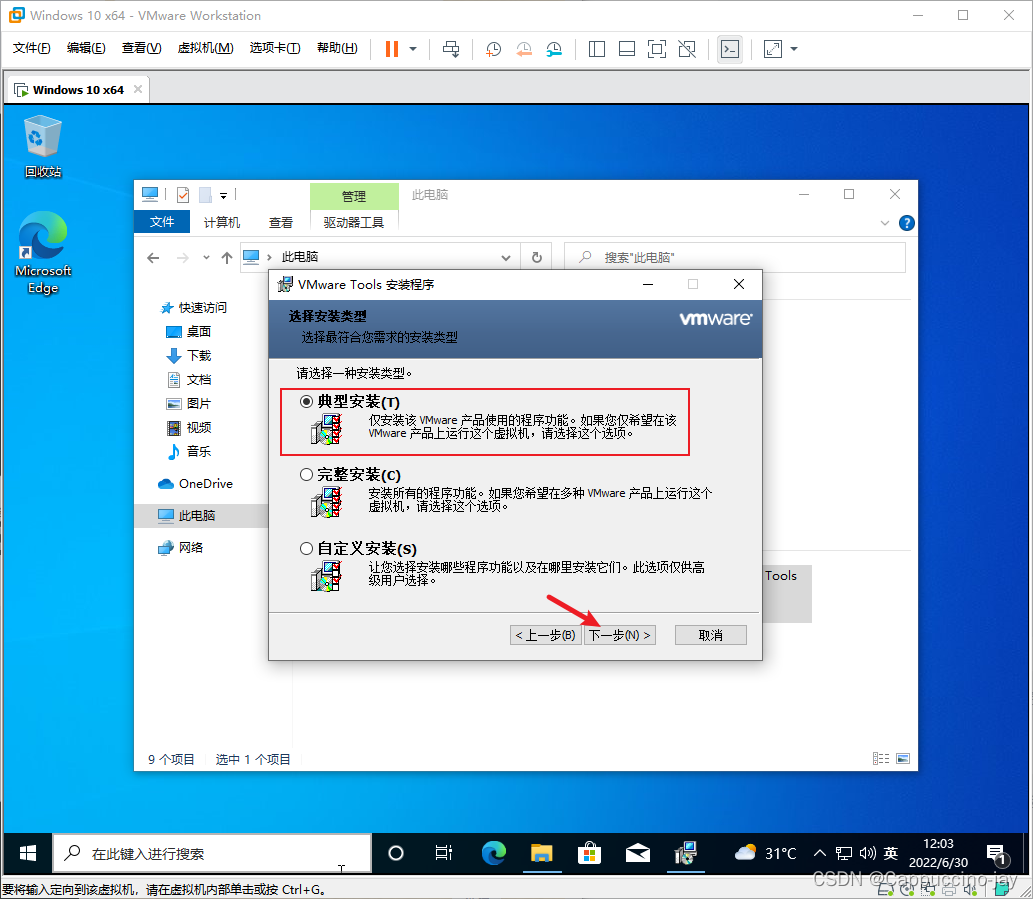Click the 下一步 button in installer
Image resolution: width=1033 pixels, height=899 pixels.
pos(619,634)
